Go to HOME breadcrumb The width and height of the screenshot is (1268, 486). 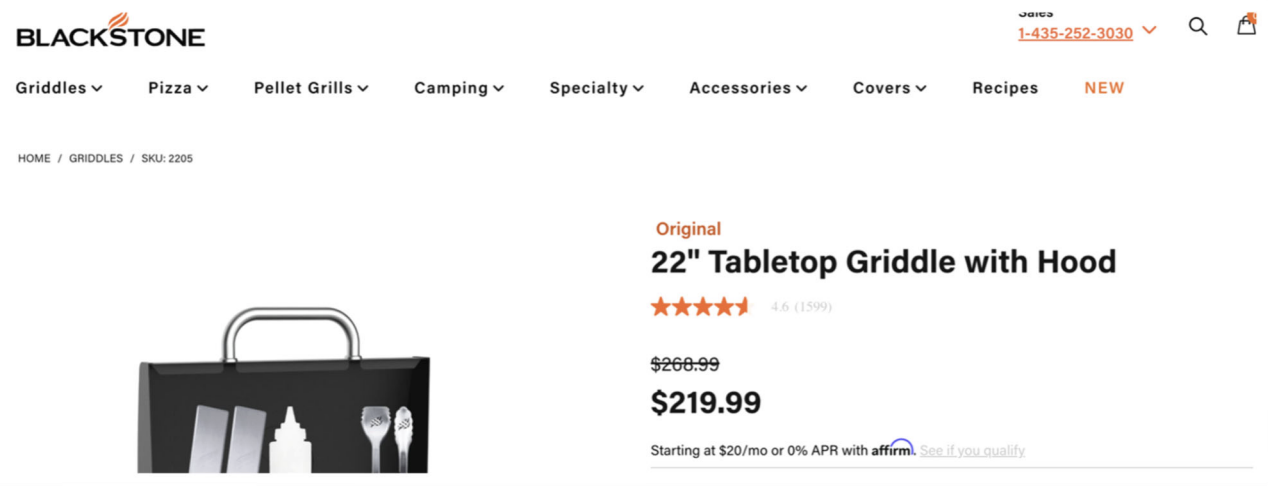point(34,159)
